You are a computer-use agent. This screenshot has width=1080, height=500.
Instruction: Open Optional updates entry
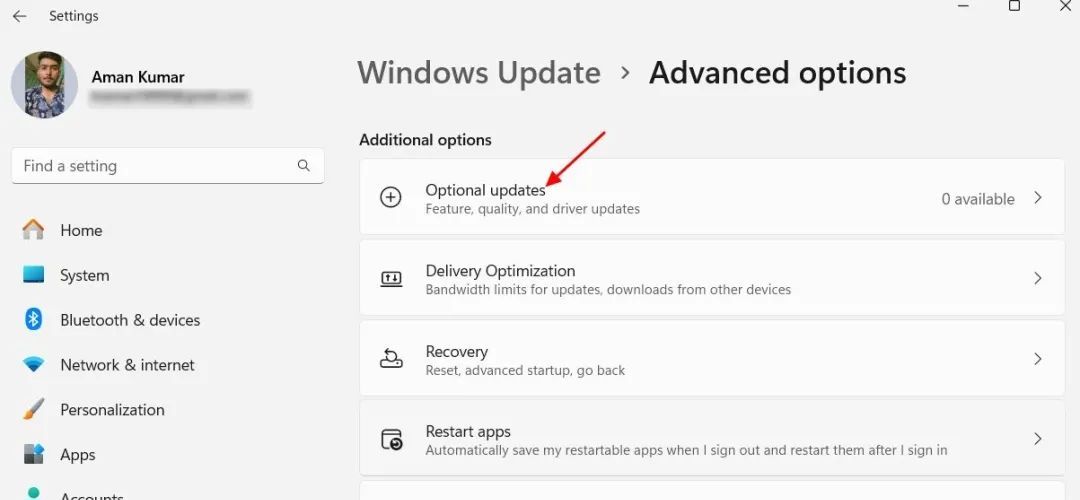coord(712,197)
